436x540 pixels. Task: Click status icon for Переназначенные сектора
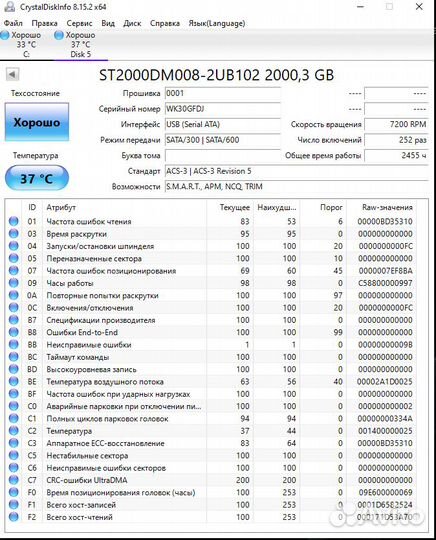click(14, 258)
